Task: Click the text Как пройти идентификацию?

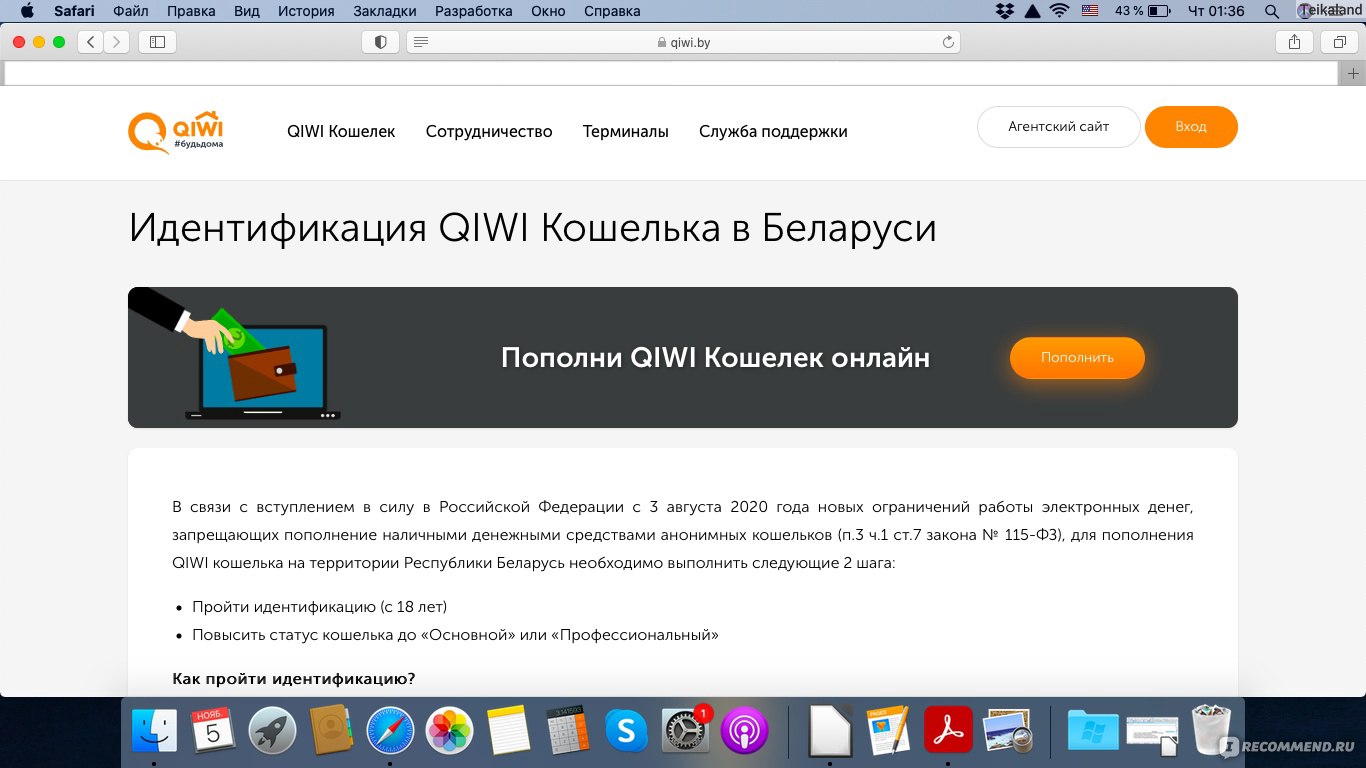Action: coord(294,679)
